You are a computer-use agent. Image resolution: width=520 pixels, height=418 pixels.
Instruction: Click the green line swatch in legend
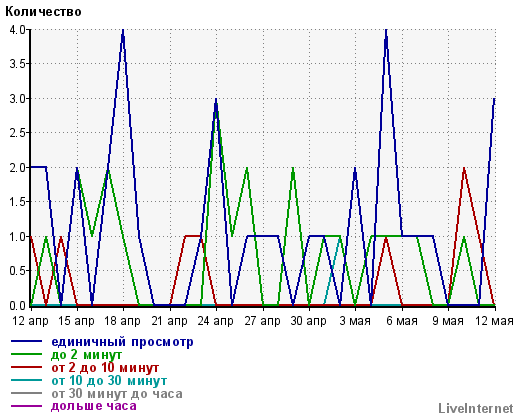click(27, 354)
